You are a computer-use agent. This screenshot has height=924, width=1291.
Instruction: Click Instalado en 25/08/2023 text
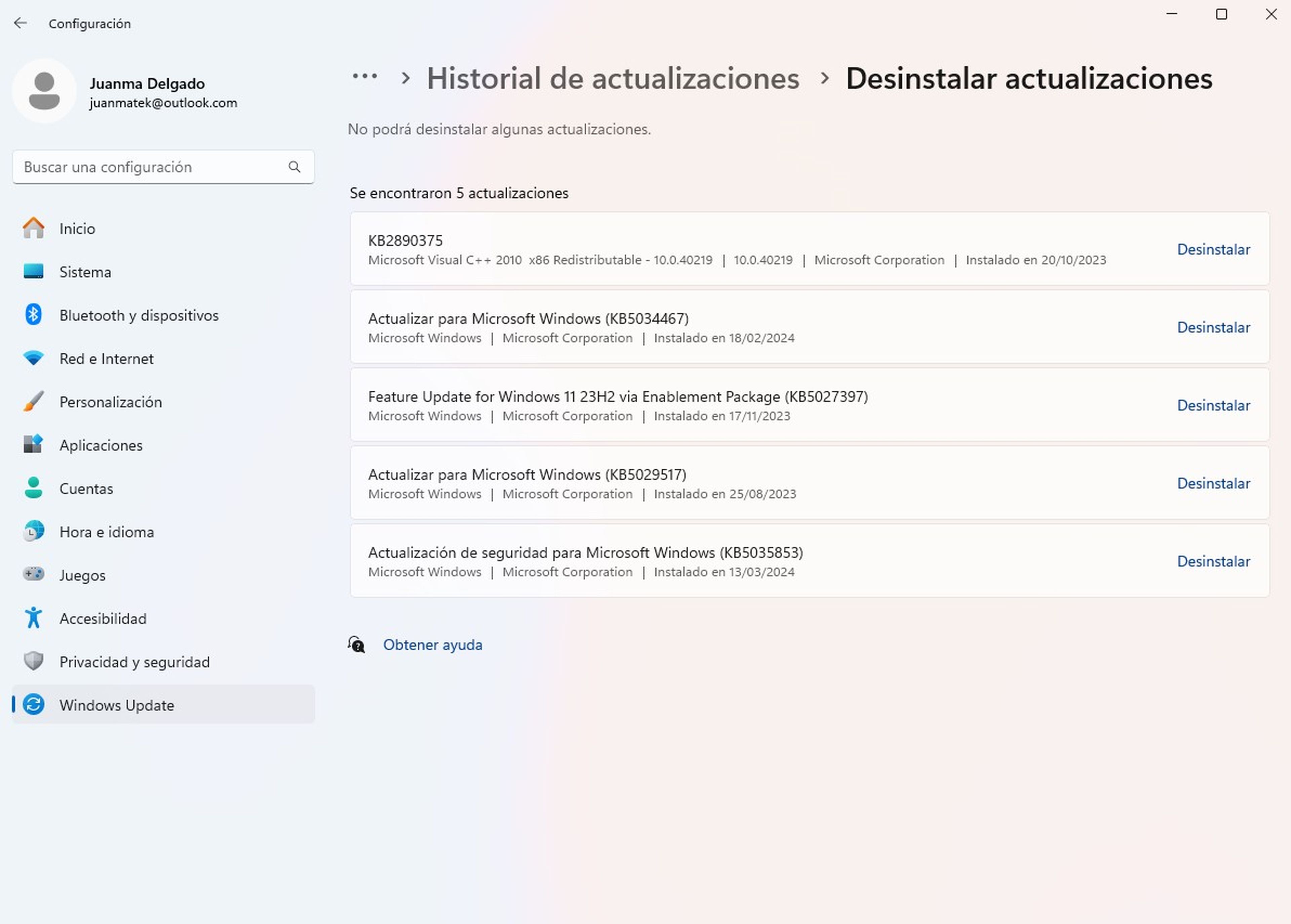(x=725, y=494)
